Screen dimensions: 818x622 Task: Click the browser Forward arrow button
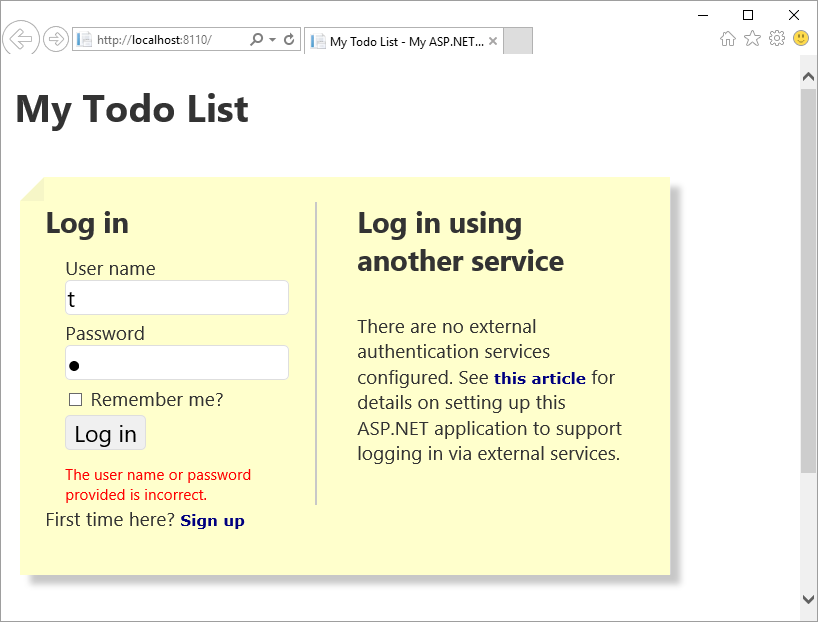click(x=56, y=39)
